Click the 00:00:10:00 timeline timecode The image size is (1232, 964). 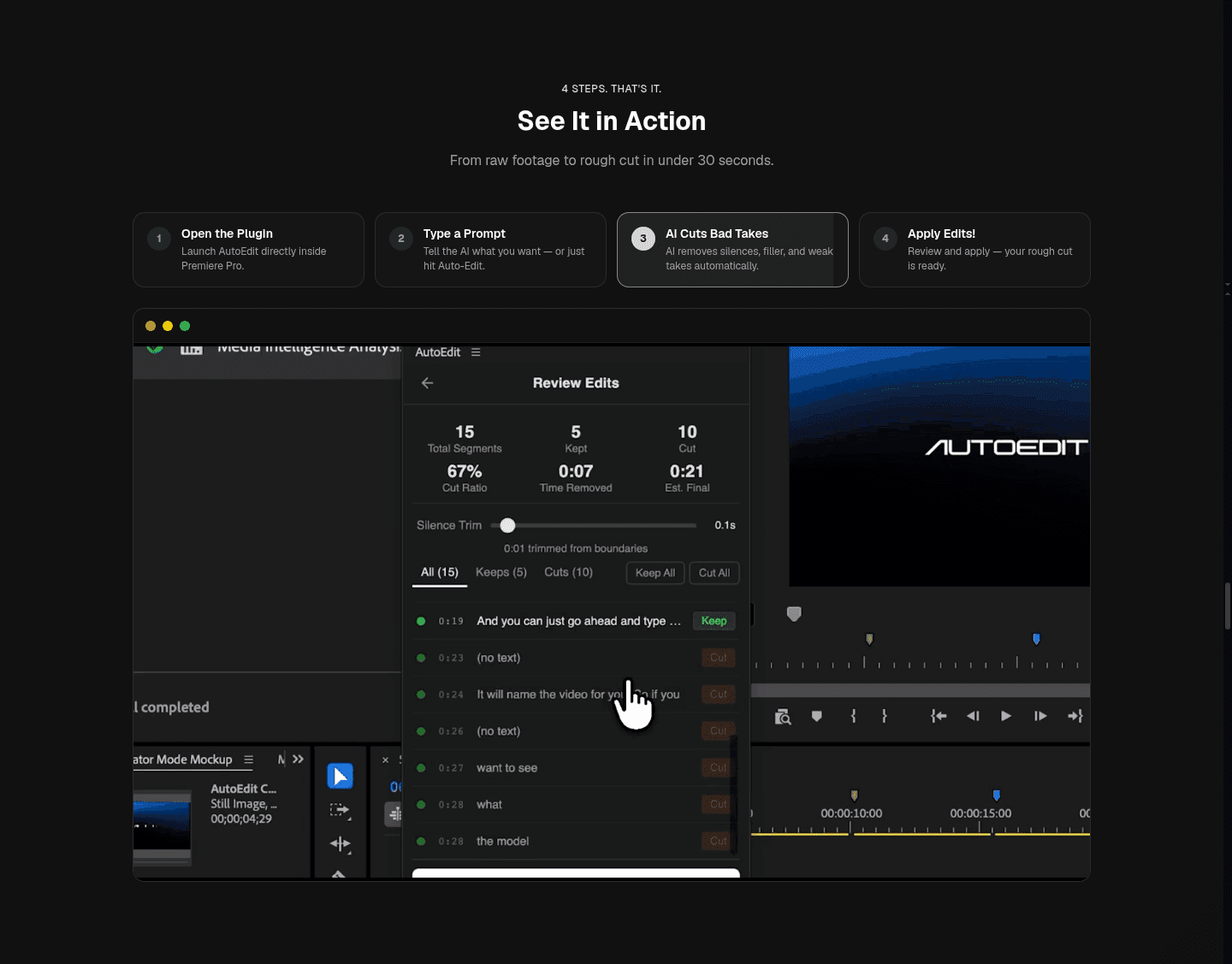pos(851,813)
